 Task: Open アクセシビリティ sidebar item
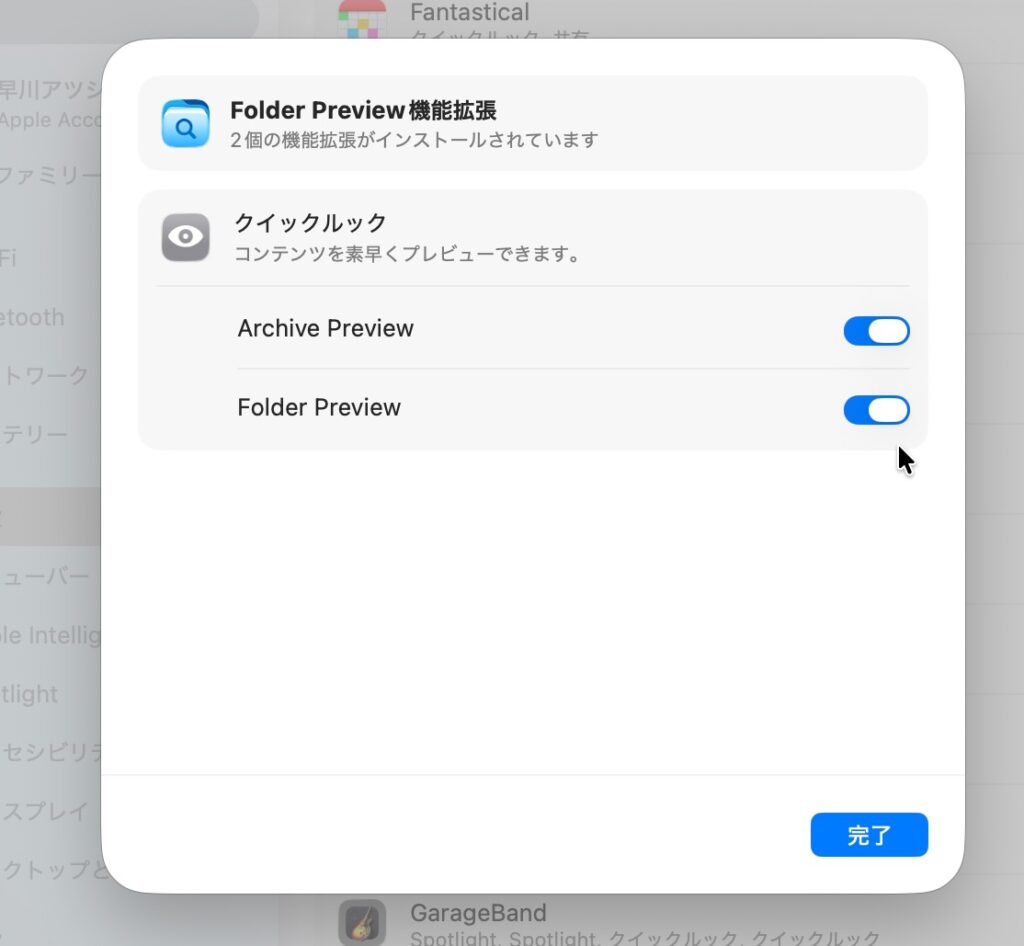click(x=50, y=752)
